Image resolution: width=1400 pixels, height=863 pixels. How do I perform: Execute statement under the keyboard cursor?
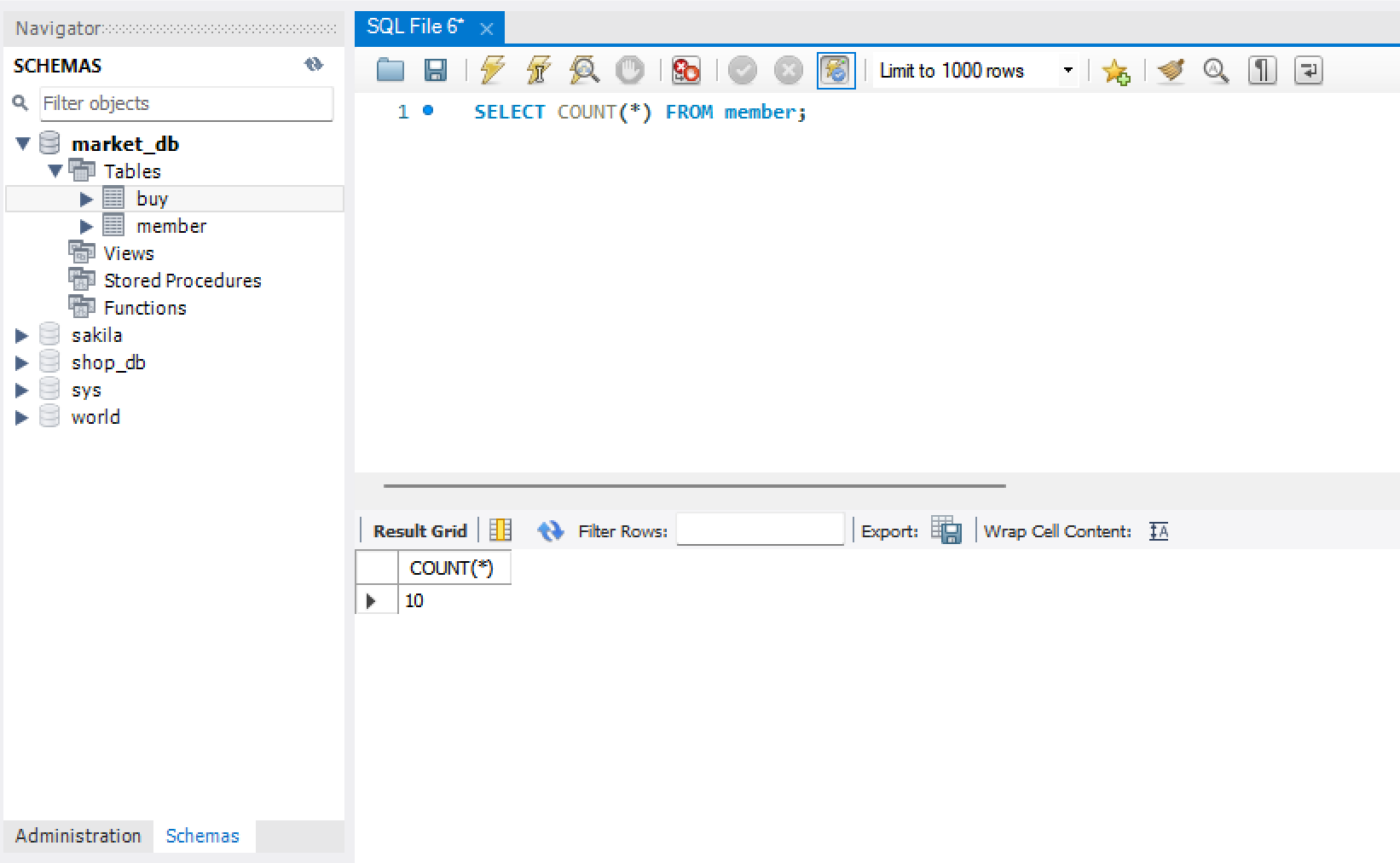(538, 70)
